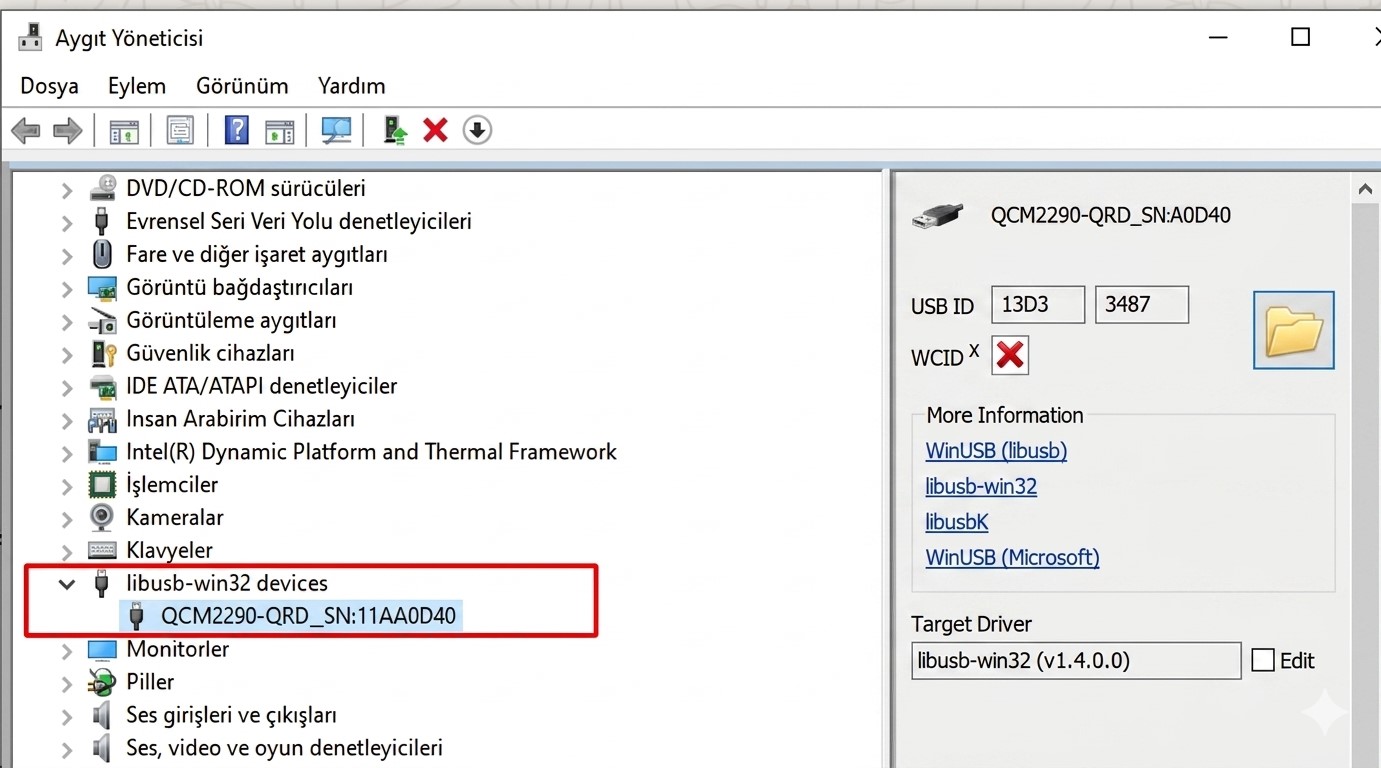Viewport: 1381px width, 768px height.
Task: Expand the DVD/CD-ROM sürücüleri category
Action: coord(67,189)
